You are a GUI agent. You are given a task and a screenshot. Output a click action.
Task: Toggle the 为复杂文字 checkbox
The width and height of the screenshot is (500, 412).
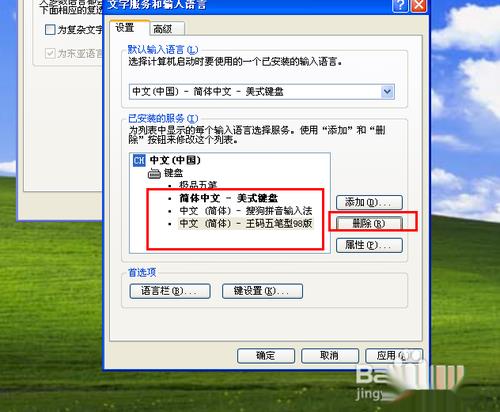50,30
